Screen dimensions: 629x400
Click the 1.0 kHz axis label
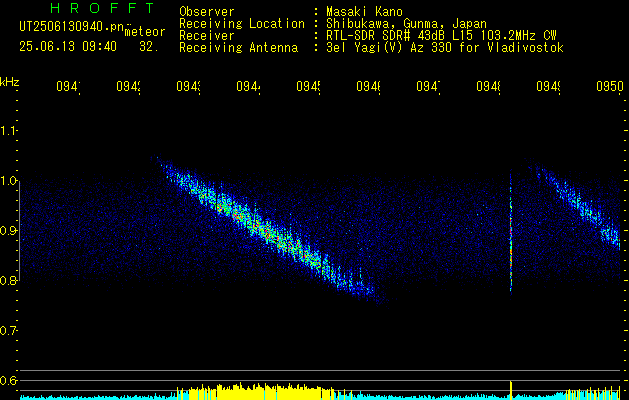[x=8, y=181]
